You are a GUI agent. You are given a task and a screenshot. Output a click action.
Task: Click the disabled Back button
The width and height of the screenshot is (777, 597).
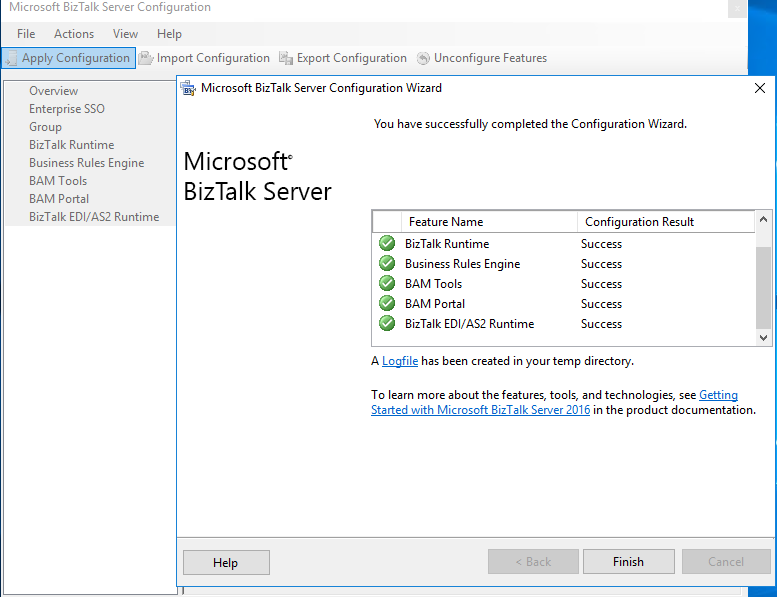533,562
